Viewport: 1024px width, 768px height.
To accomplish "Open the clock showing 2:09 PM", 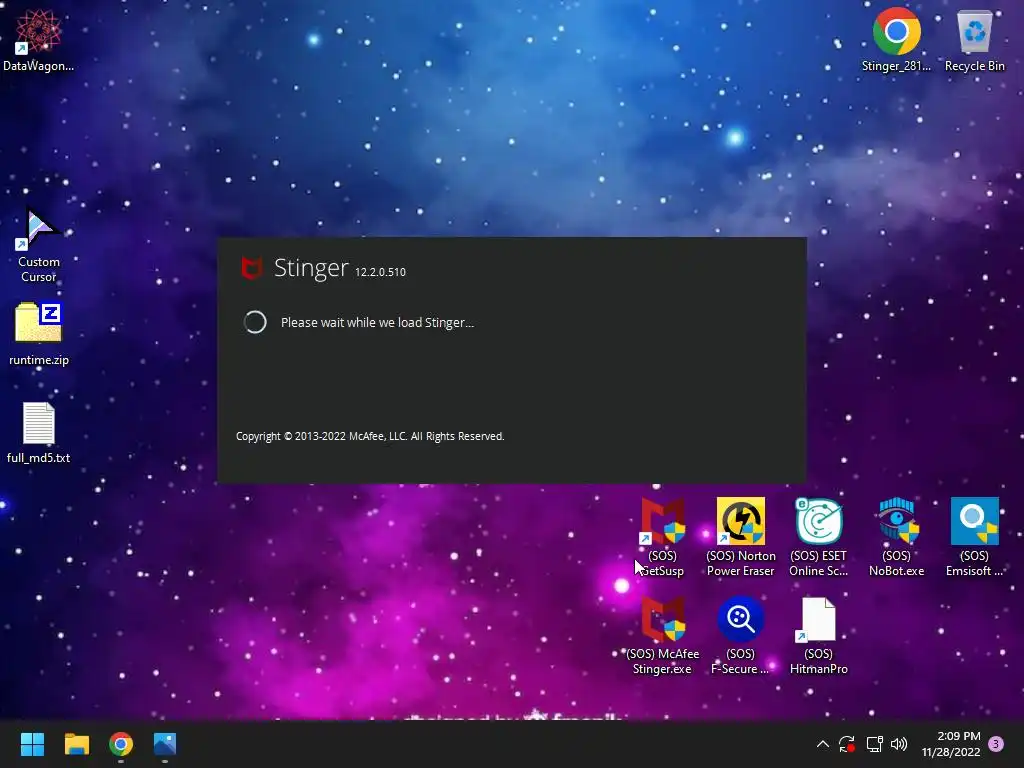I will coord(951,744).
